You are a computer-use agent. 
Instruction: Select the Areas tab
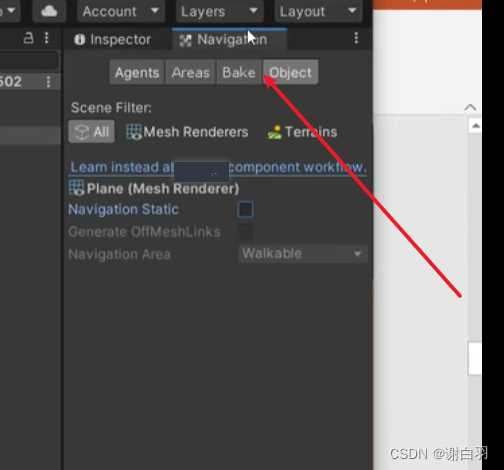pos(191,72)
